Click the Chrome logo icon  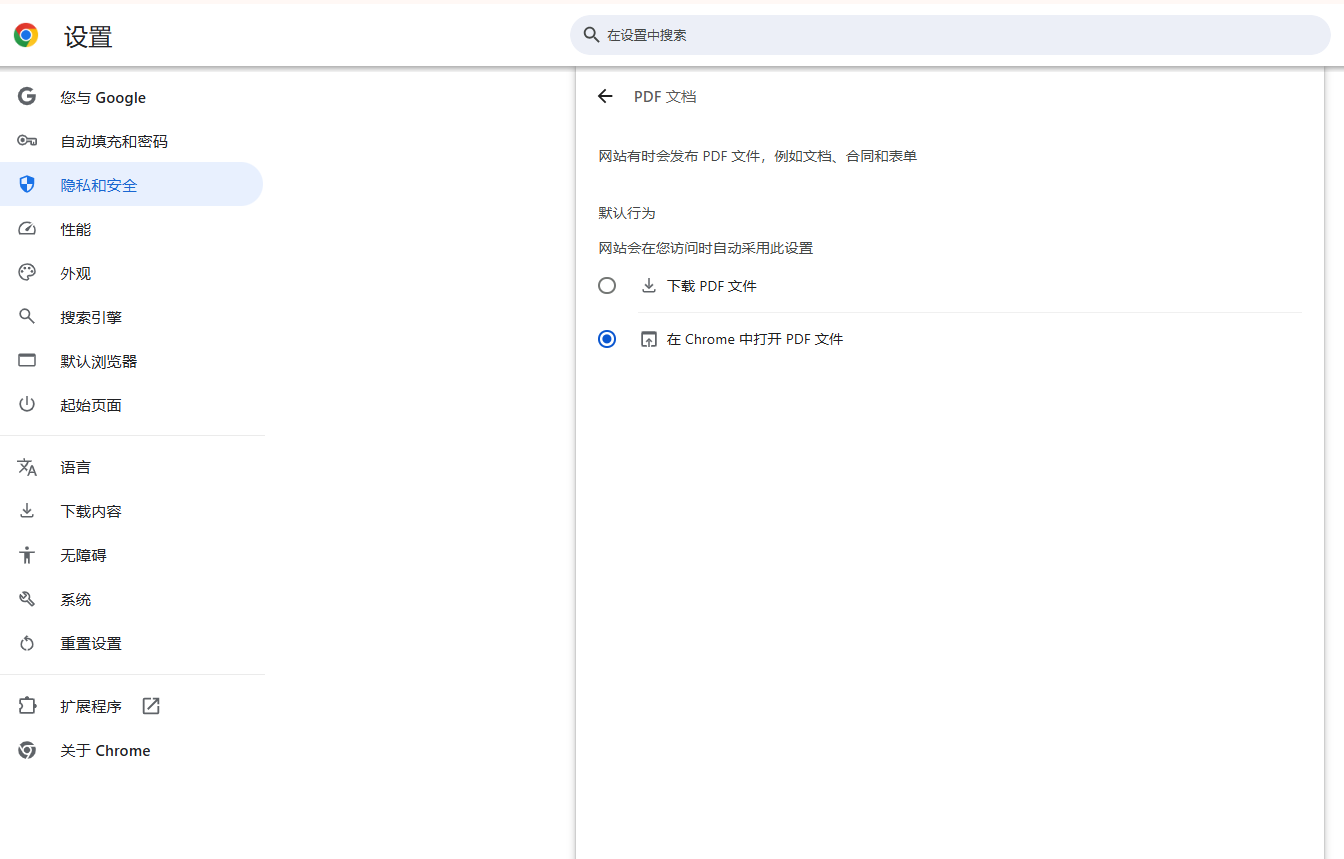26,36
